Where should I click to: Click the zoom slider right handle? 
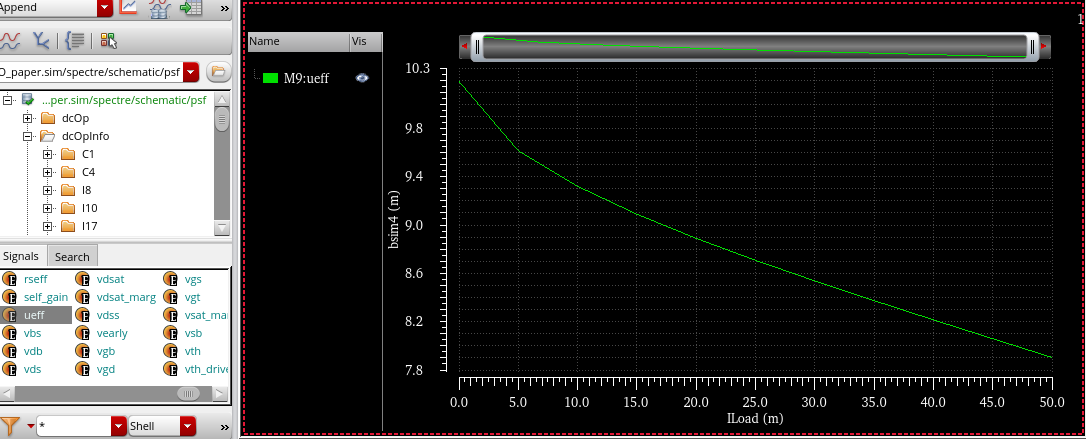point(1033,47)
